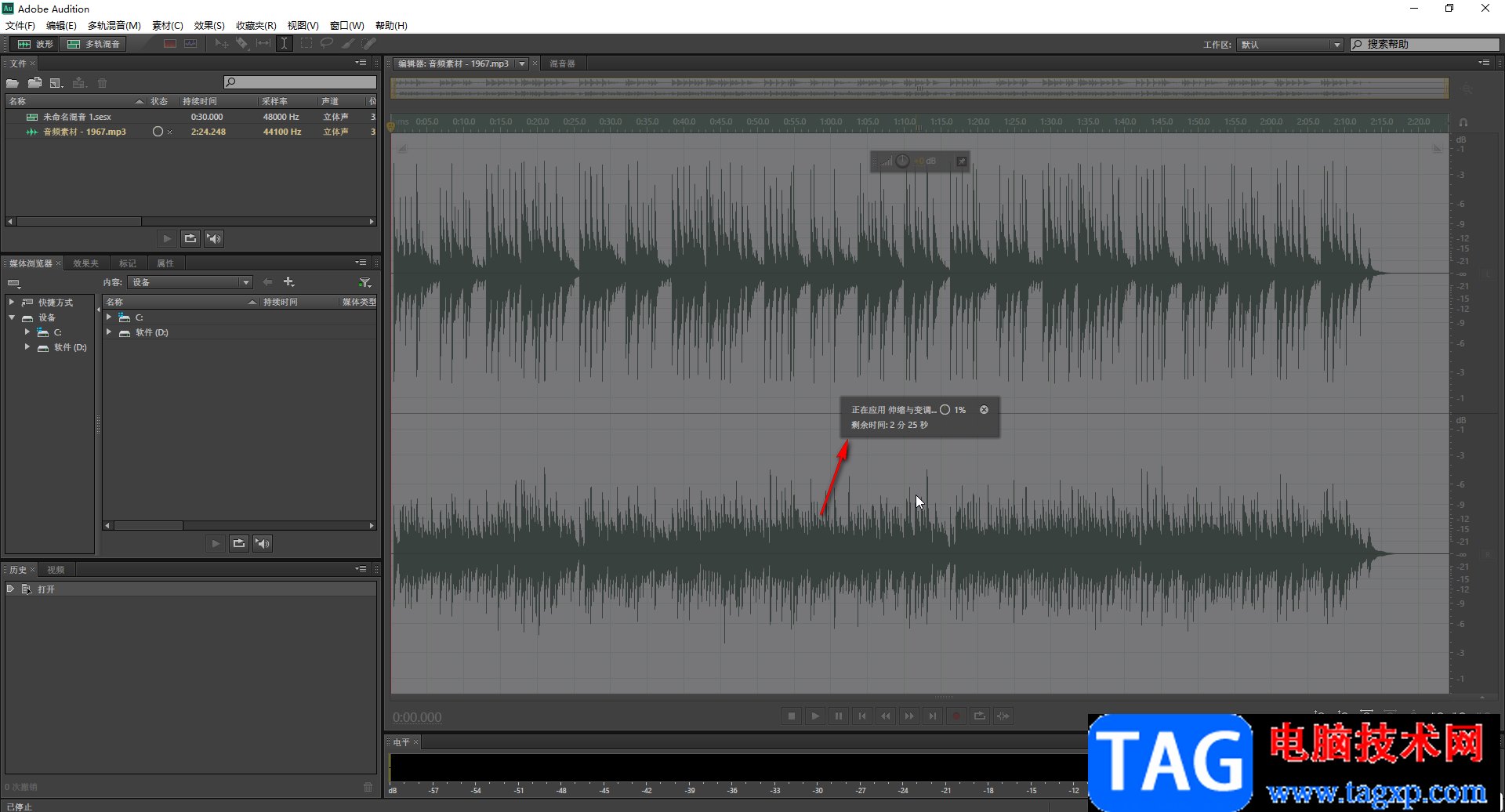Open the media browser drive list icon
Viewport: 1505px width, 812px height.
pyautogui.click(x=13, y=283)
